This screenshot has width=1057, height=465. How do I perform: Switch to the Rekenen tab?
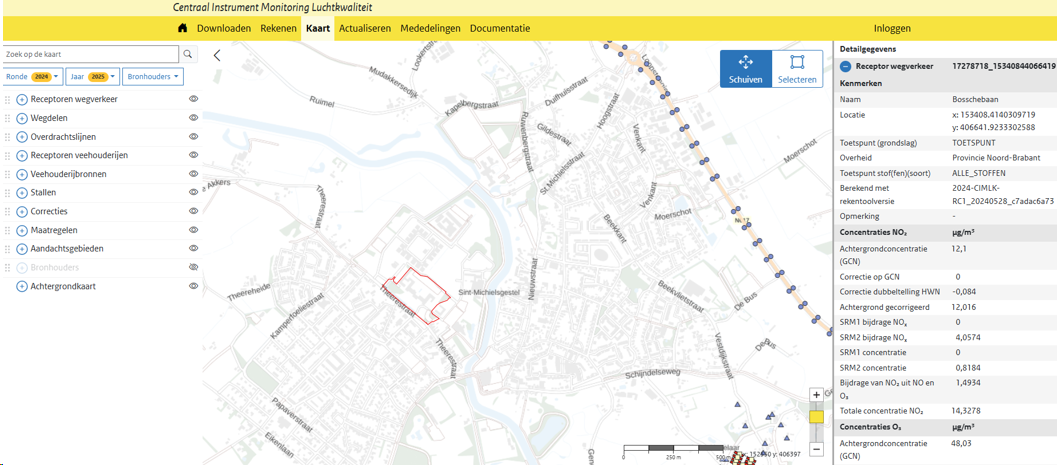278,28
